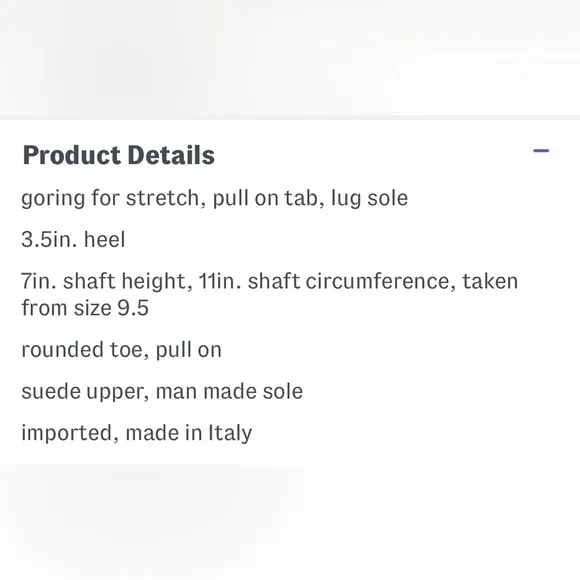
Task: Click the word "heel"
Action: point(105,239)
